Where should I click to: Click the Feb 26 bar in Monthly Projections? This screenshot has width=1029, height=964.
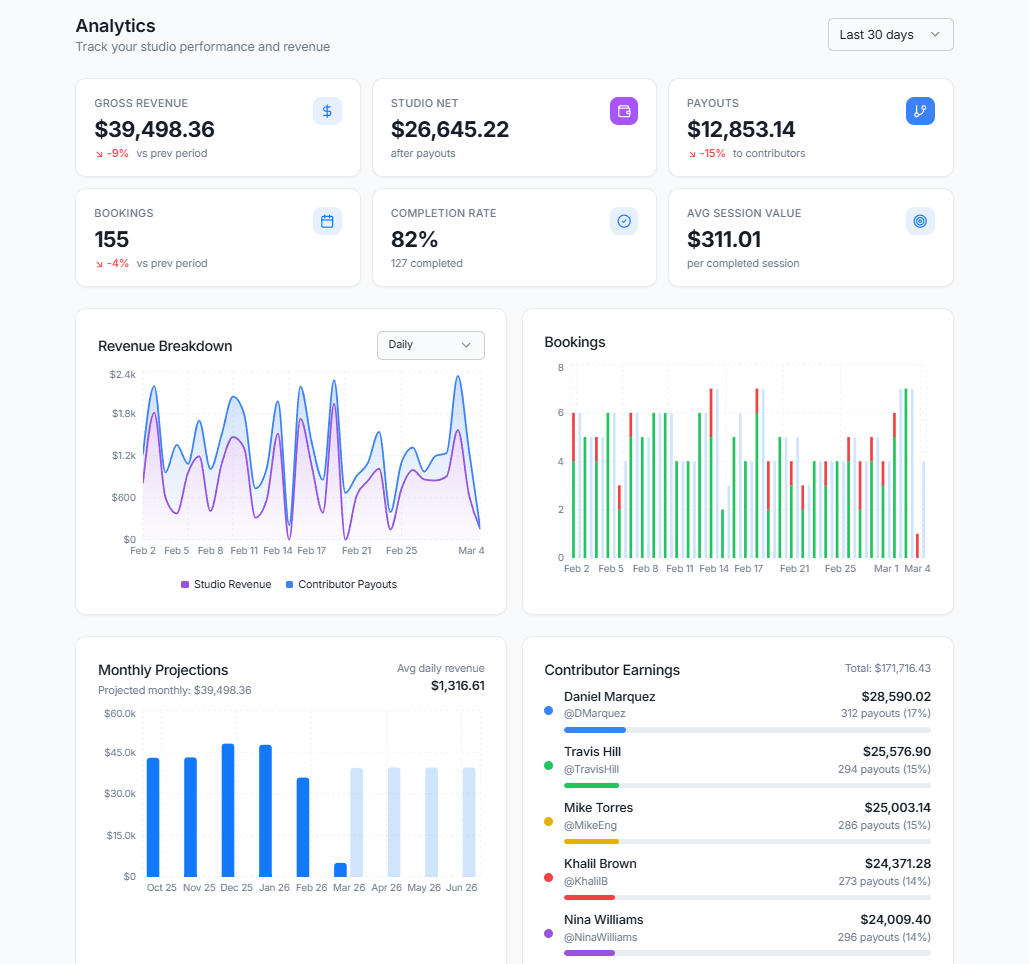click(x=303, y=827)
